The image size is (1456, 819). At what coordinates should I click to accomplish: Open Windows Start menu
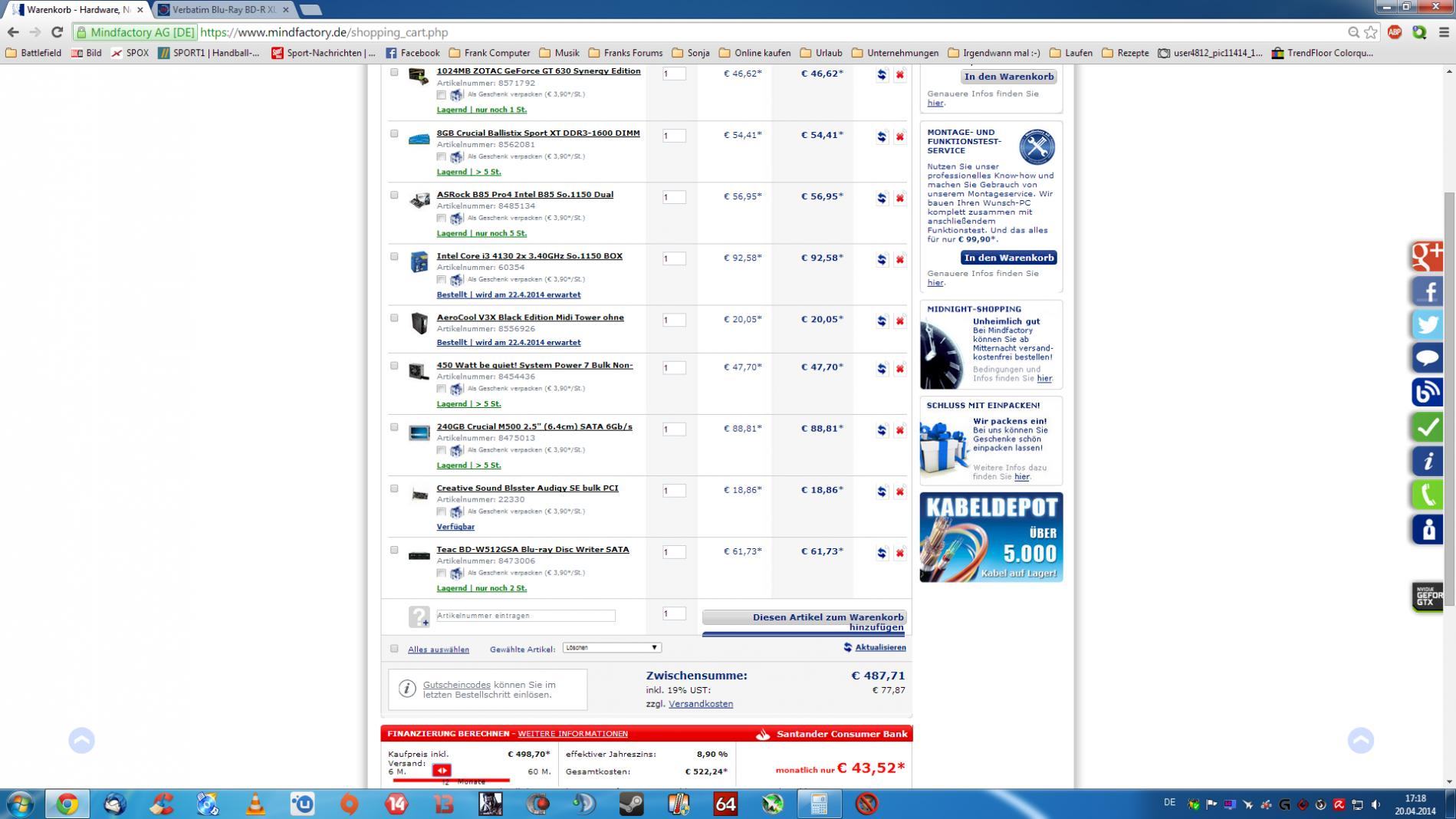20,804
